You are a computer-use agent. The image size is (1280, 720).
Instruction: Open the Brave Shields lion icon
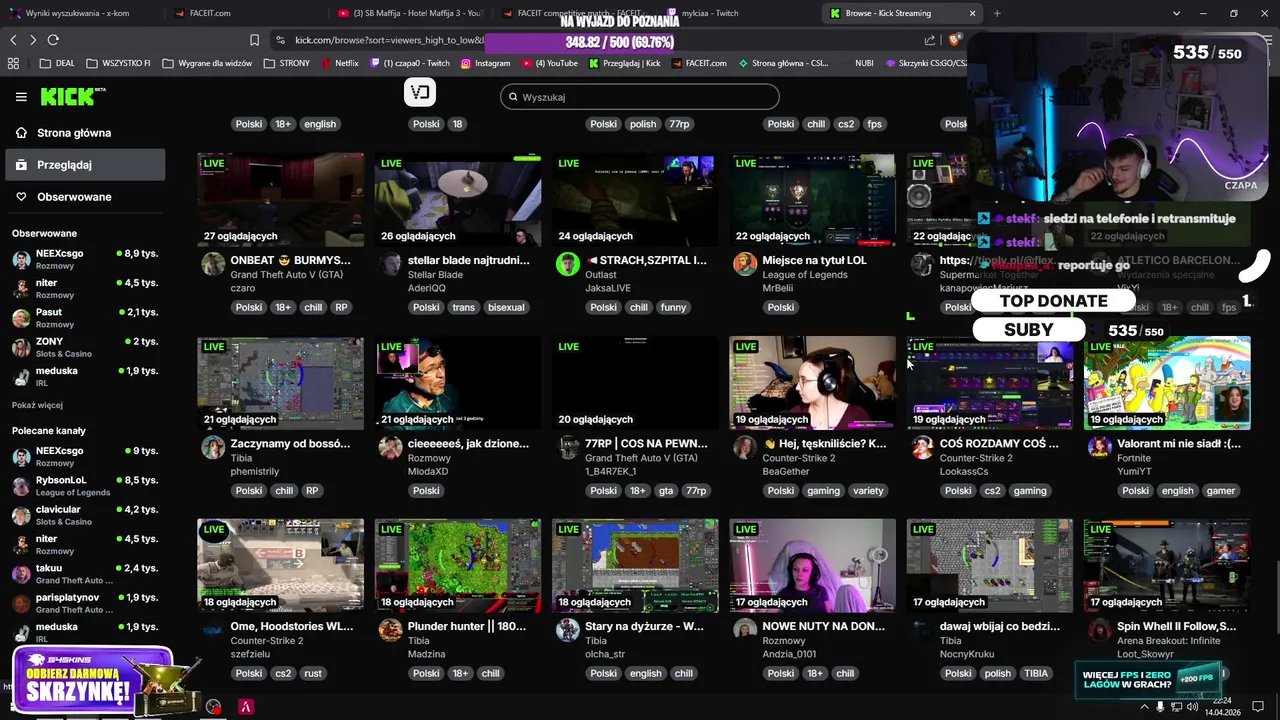pos(955,40)
